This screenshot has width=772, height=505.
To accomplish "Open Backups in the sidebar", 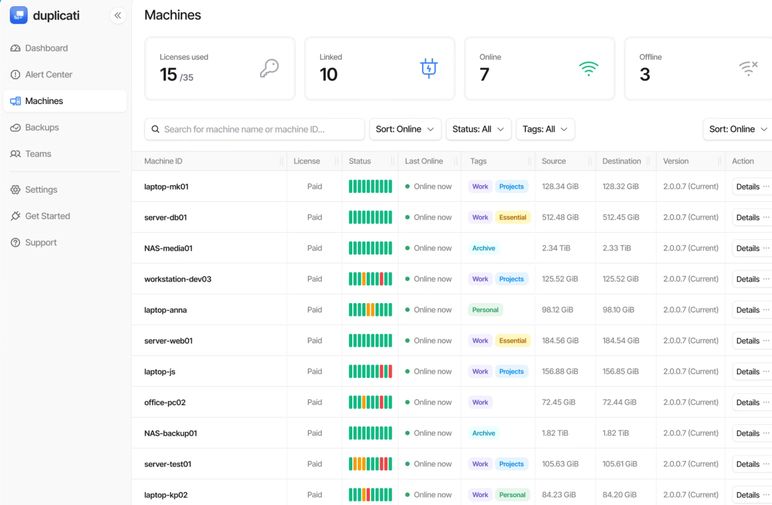I will tap(65, 127).
